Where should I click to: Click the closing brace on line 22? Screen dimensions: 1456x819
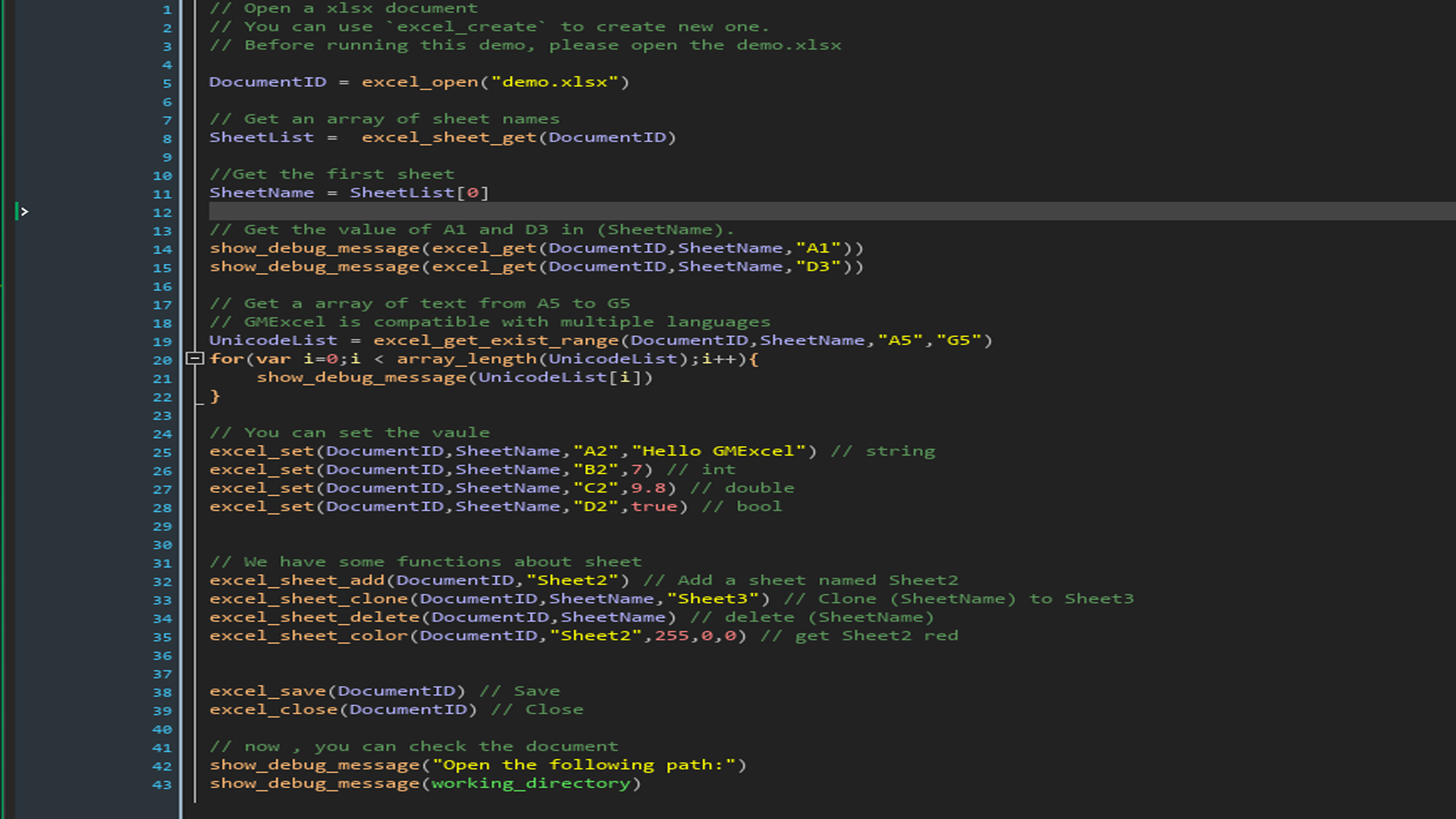215,396
